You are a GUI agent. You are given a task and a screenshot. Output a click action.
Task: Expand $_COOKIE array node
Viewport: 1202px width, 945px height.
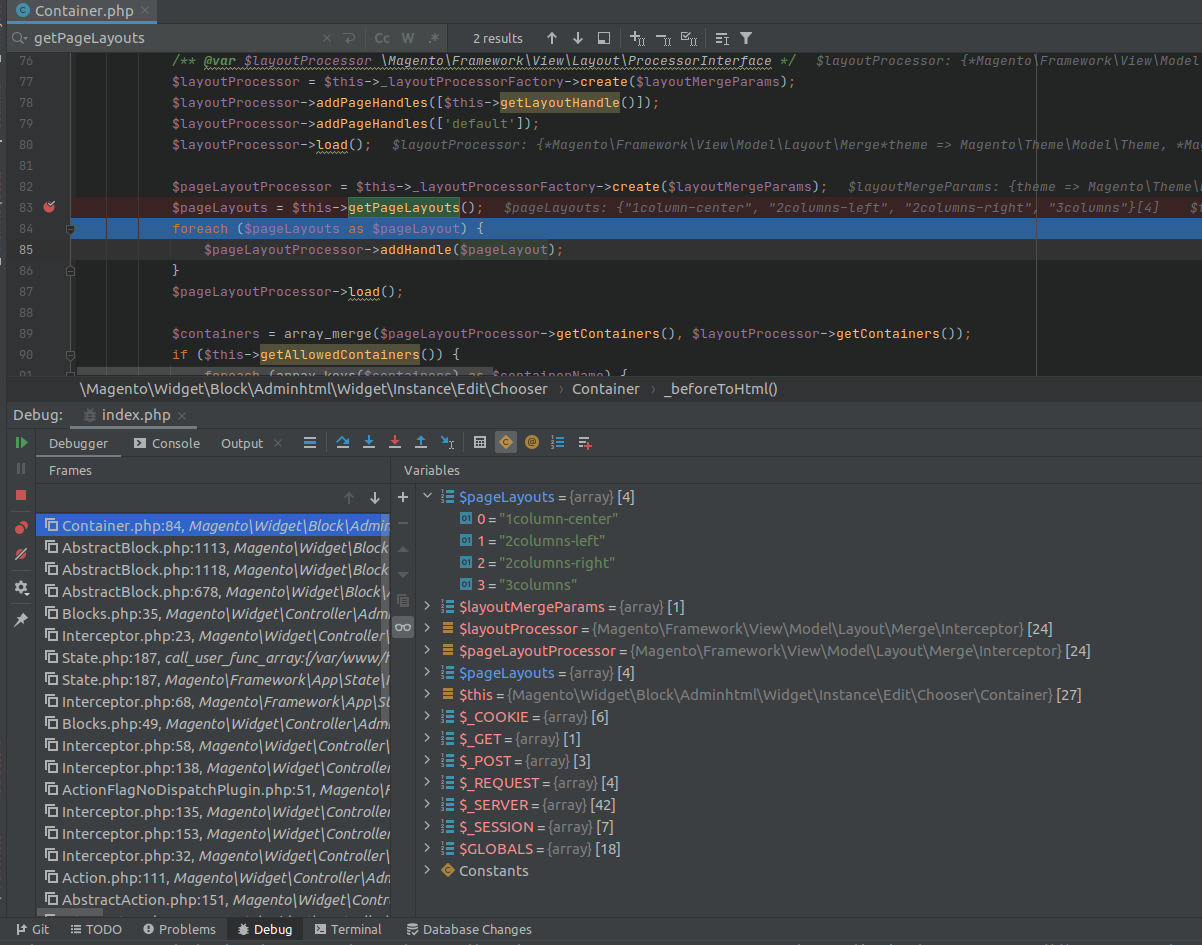point(428,717)
